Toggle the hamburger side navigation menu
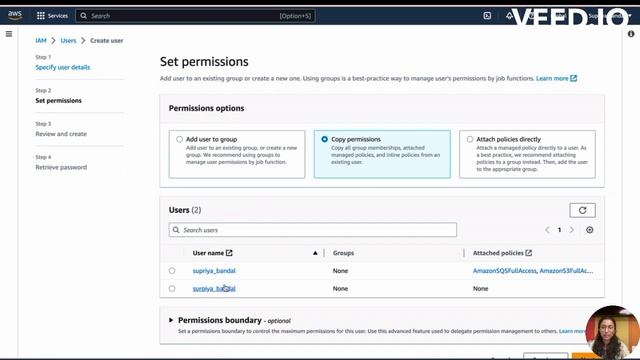640x360 pixels. tap(9, 34)
